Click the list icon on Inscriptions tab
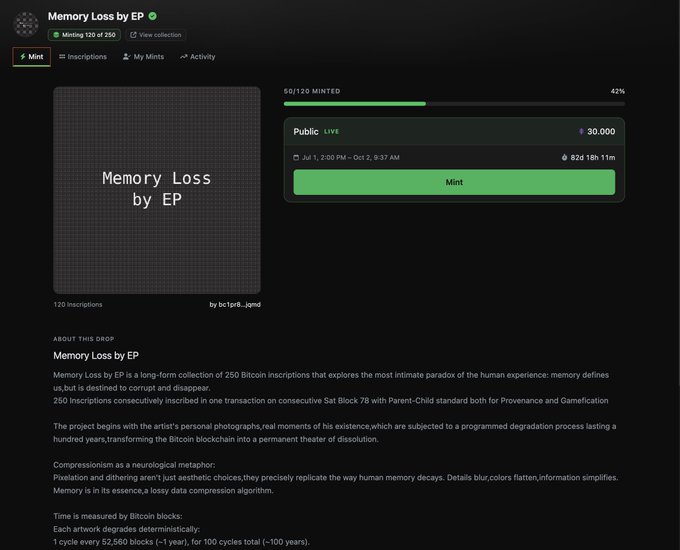Screen dimensions: 680x550 click(x=62, y=56)
